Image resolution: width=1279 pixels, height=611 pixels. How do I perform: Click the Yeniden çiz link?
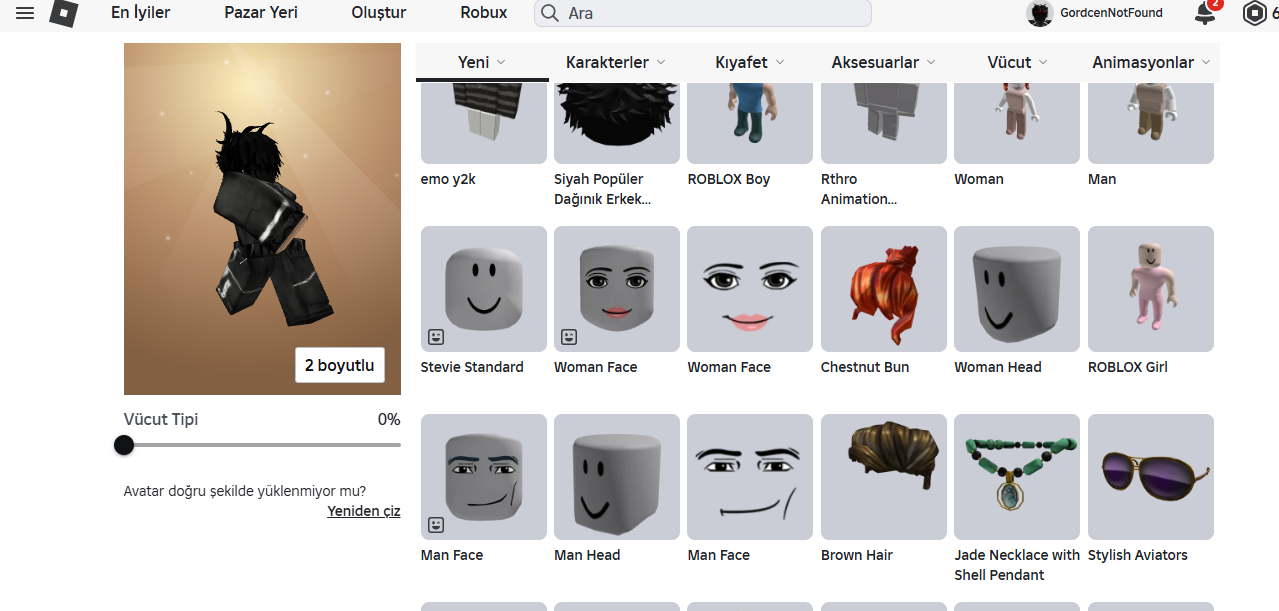pyautogui.click(x=364, y=511)
